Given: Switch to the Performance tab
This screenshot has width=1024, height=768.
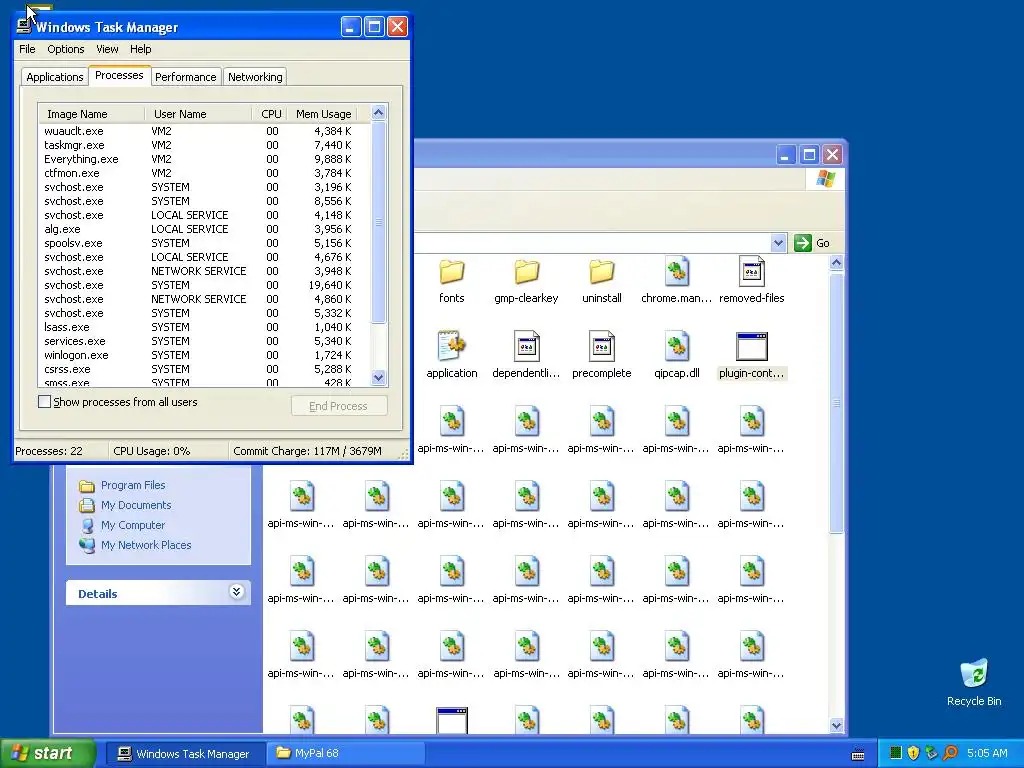Looking at the screenshot, I should click(x=185, y=77).
